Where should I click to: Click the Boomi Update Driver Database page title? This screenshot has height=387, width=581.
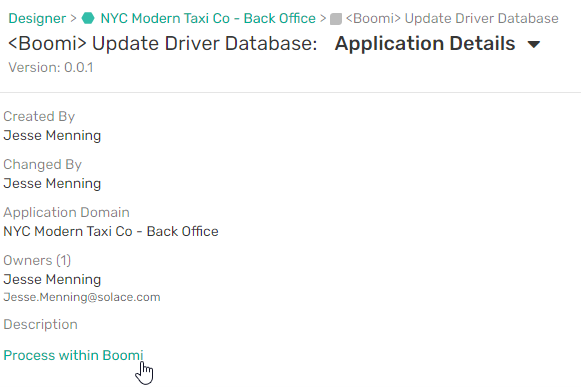(163, 44)
